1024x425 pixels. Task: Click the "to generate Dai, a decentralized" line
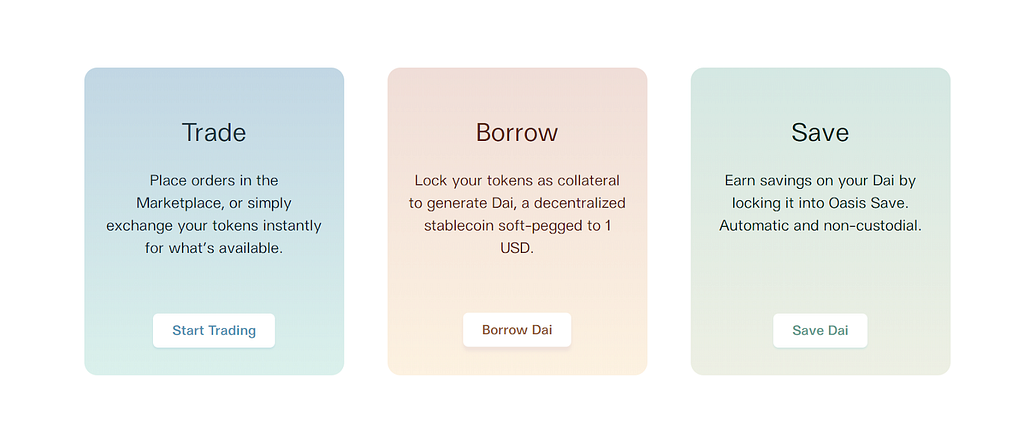(x=517, y=203)
